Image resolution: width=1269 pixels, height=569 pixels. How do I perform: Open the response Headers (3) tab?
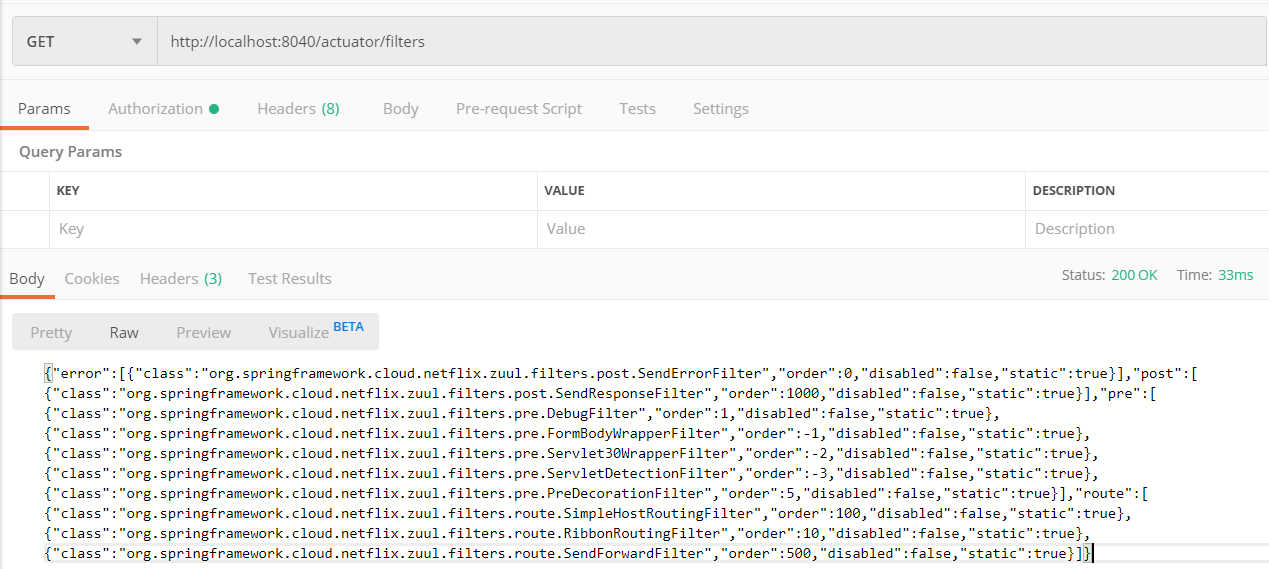(x=181, y=279)
